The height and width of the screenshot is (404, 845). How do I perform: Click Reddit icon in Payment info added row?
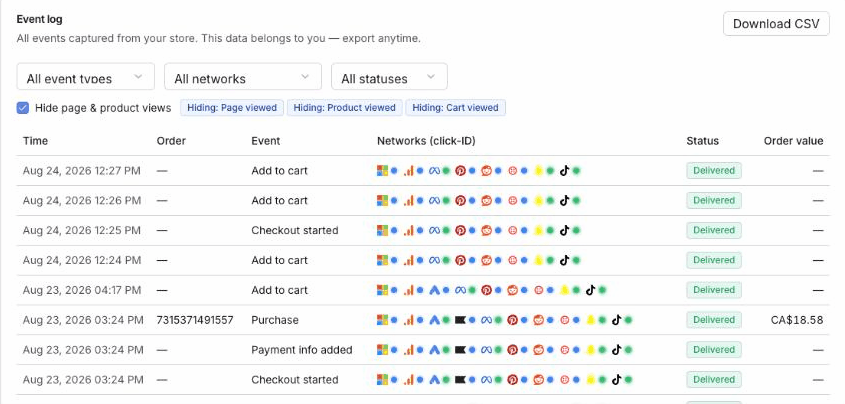pyautogui.click(x=538, y=350)
